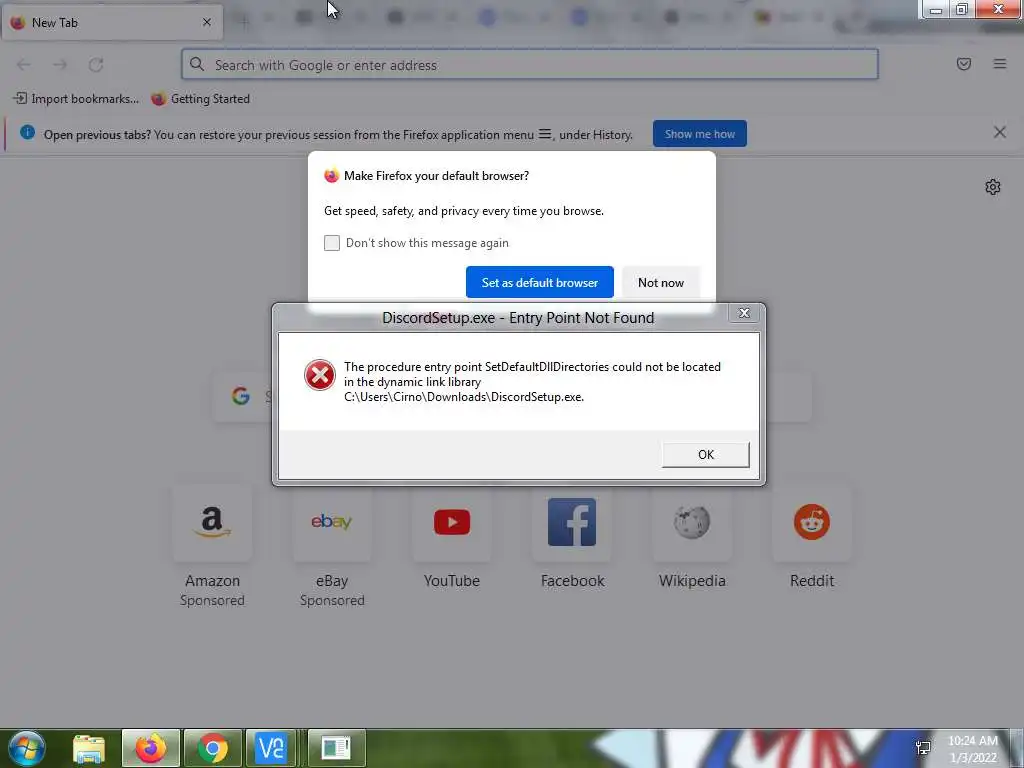Click the Firefox logo in default browser prompt
The width and height of the screenshot is (1024, 768).
click(332, 176)
